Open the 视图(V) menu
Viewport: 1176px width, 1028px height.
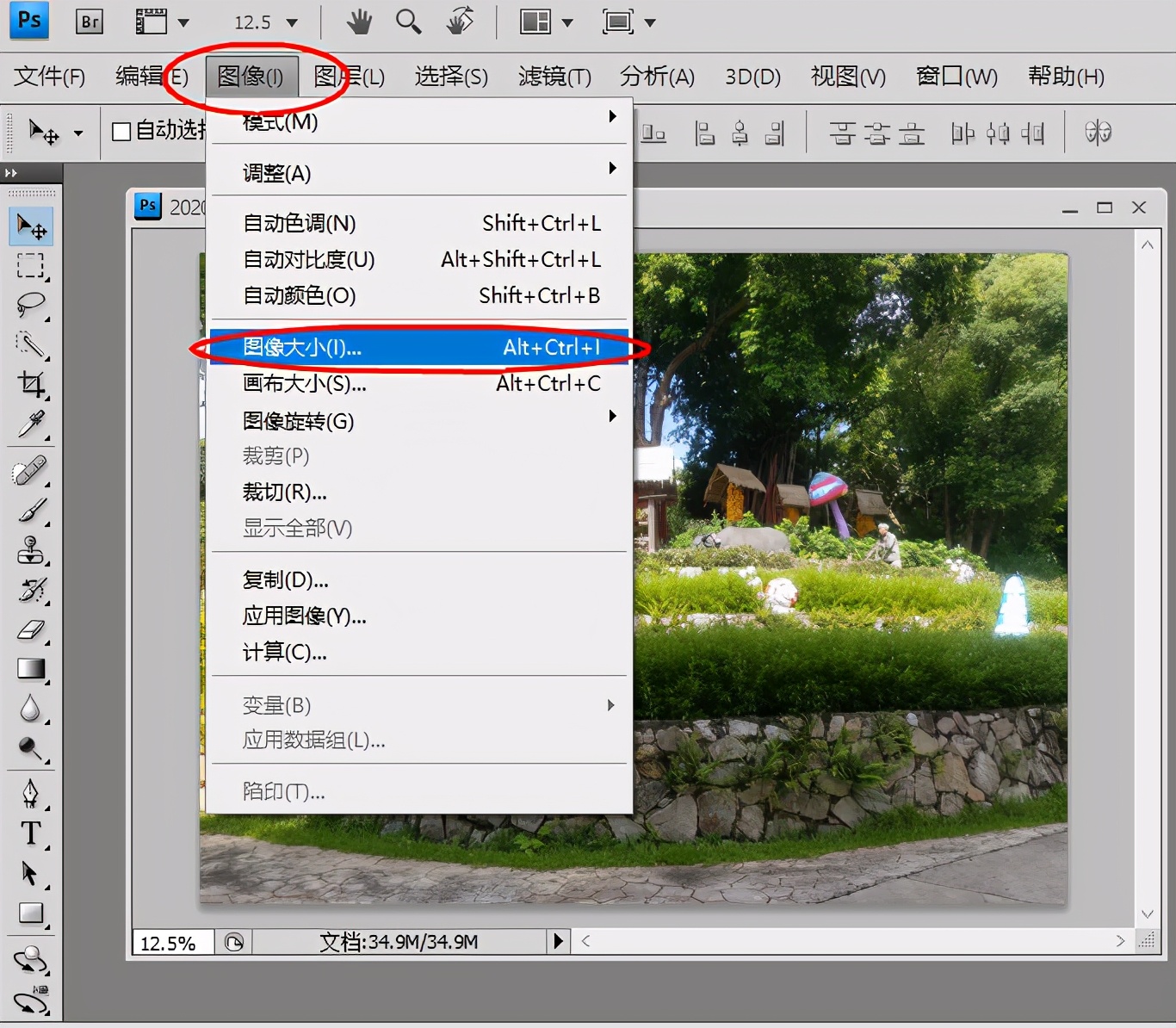[x=848, y=77]
